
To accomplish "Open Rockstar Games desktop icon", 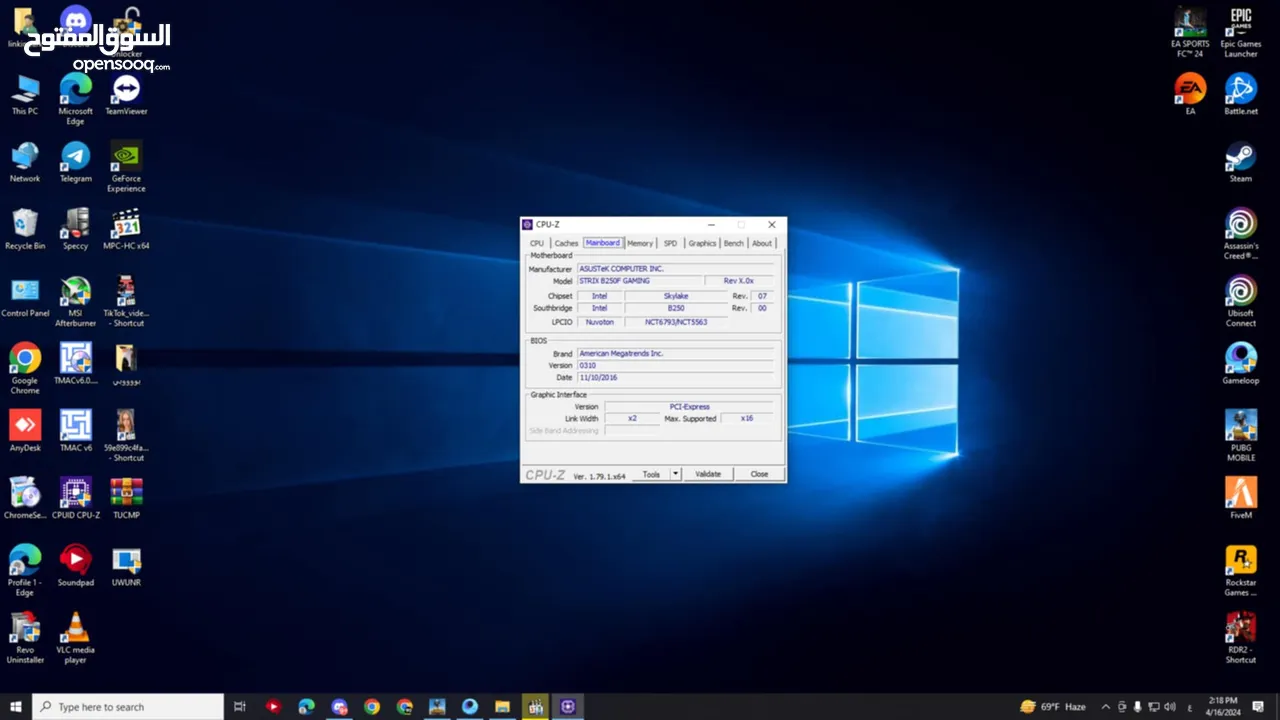I will pos(1241,571).
